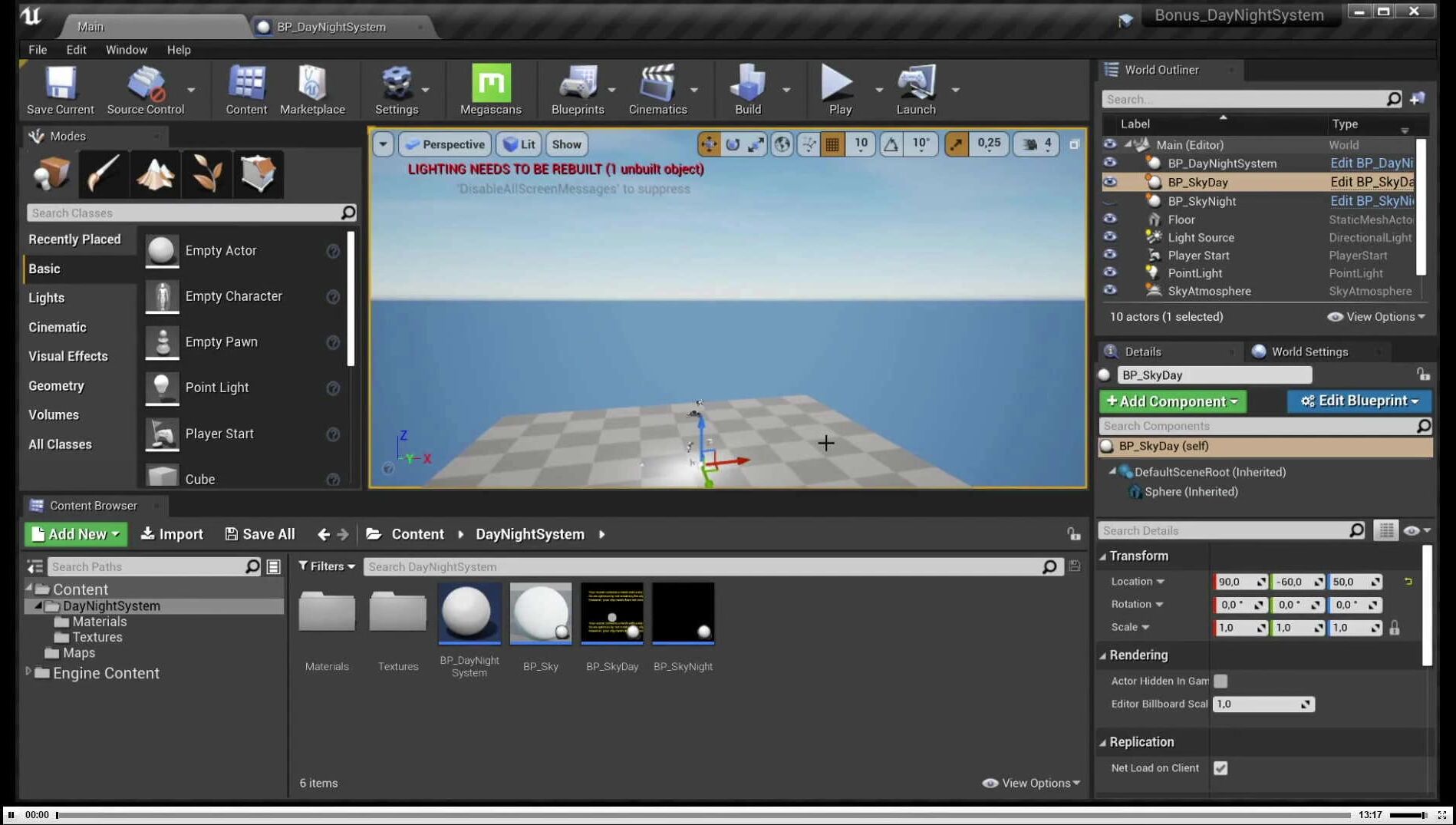Hide the Light Source actor
Screen dimensions: 1456x825
(x=1109, y=236)
